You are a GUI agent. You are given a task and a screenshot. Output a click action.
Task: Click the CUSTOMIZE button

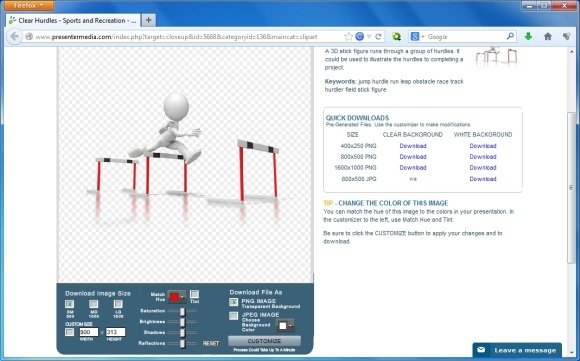click(264, 341)
